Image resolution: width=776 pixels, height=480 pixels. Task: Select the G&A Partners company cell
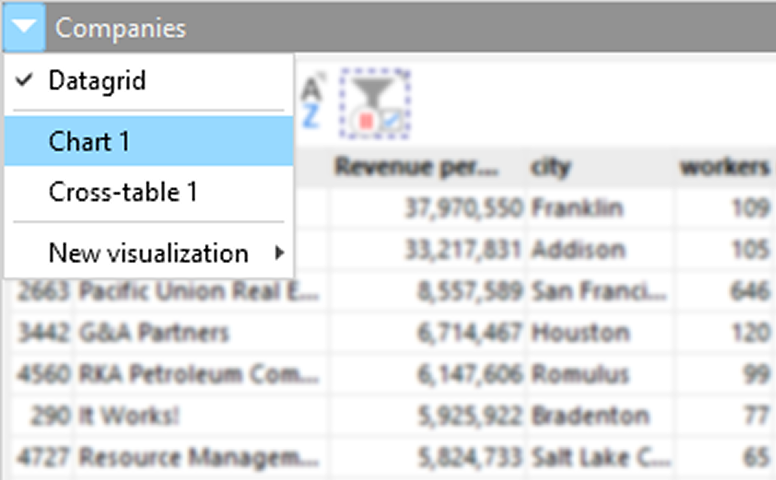[x=154, y=333]
